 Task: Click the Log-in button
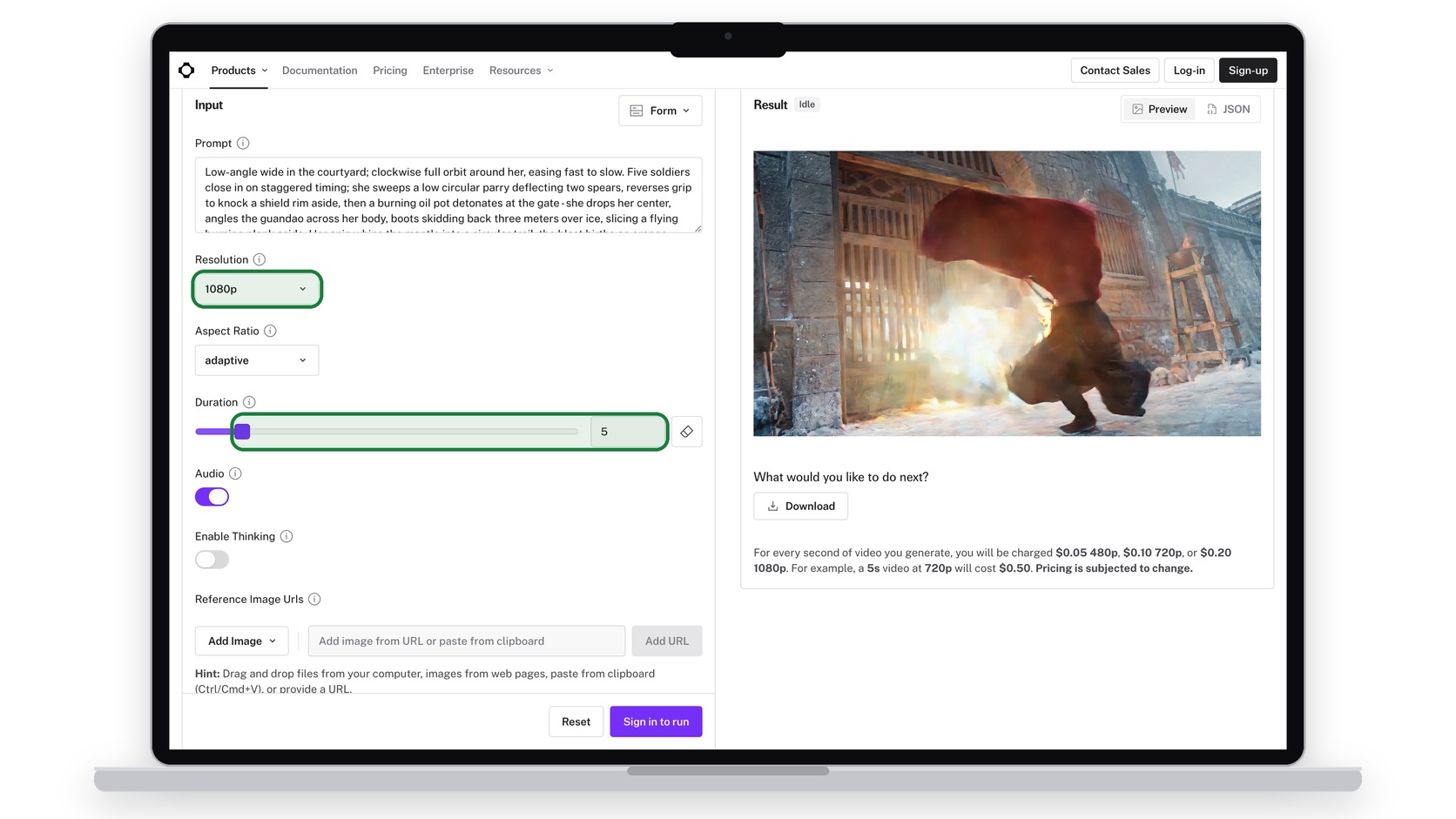pyautogui.click(x=1189, y=70)
